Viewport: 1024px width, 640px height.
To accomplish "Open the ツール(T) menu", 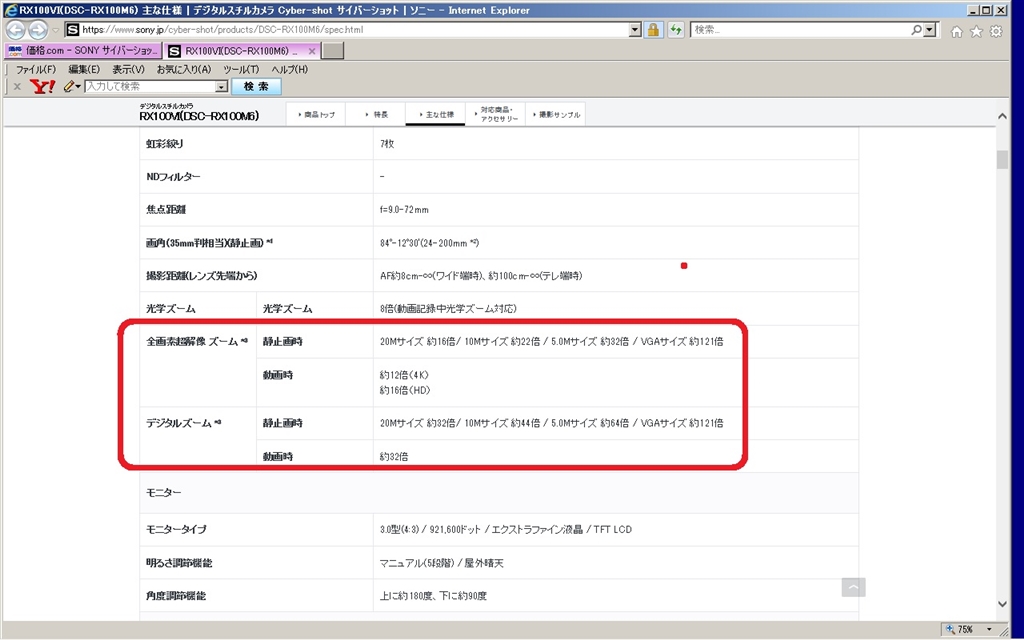I will click(x=241, y=69).
